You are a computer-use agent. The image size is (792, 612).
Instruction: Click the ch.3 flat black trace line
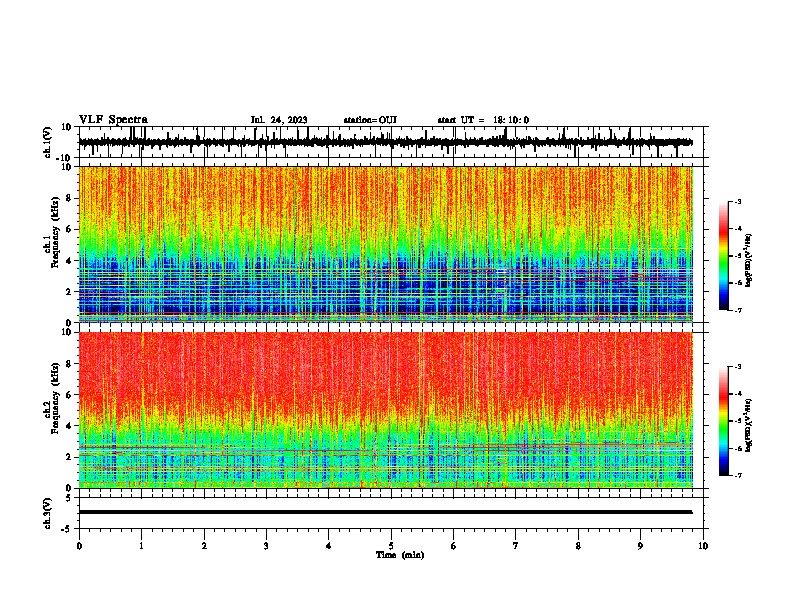click(386, 512)
